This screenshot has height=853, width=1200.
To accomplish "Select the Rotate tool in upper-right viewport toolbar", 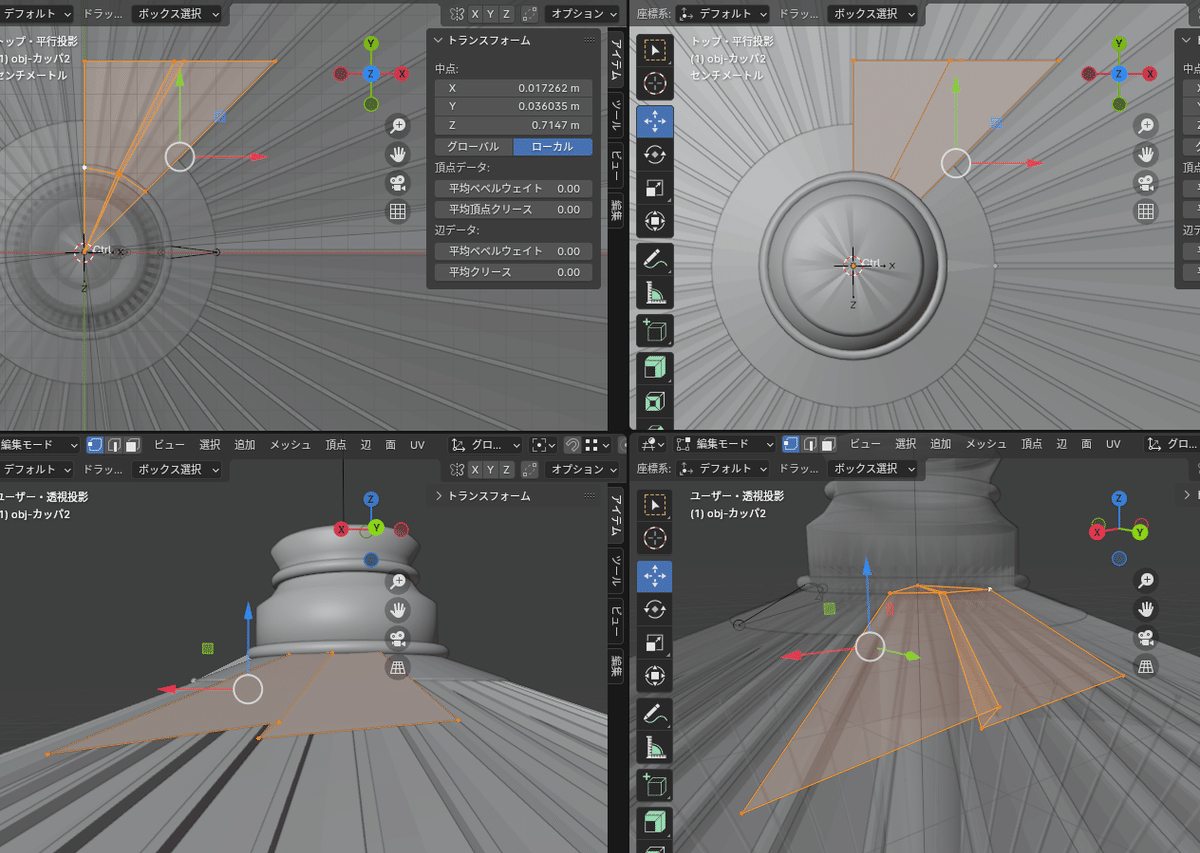I will 655,155.
